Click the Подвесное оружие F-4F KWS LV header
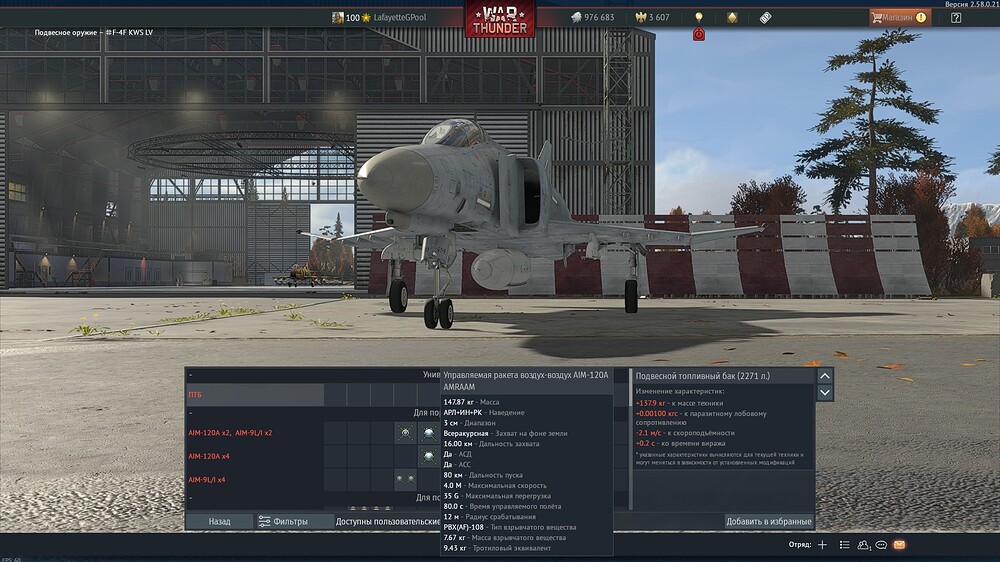The image size is (1000, 562). (x=94, y=32)
